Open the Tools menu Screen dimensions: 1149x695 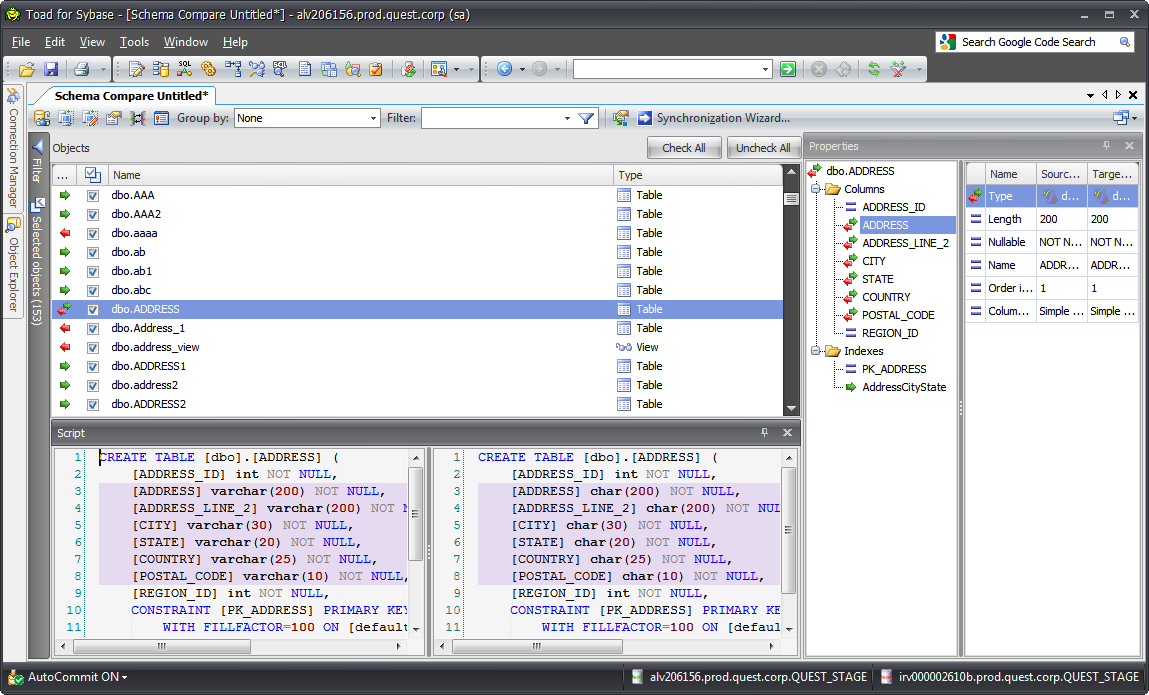134,42
